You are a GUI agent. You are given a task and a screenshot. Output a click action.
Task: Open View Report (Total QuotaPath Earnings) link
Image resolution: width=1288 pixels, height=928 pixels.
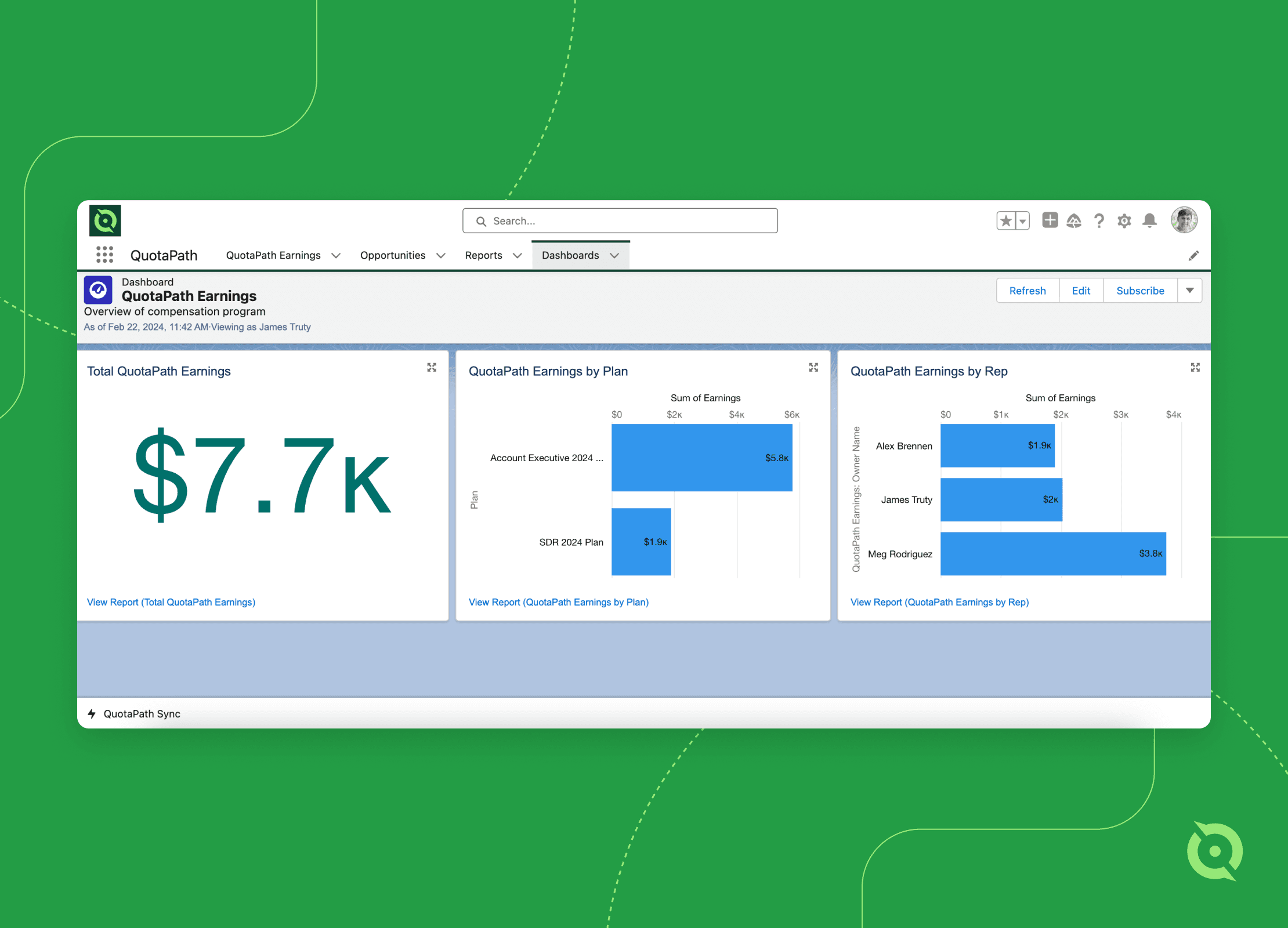[x=171, y=602]
